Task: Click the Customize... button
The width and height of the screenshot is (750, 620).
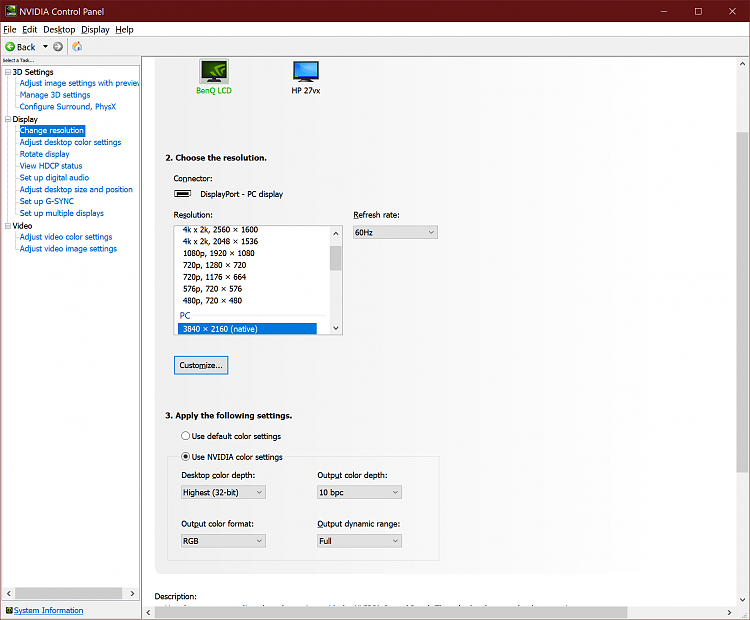Action: point(201,365)
